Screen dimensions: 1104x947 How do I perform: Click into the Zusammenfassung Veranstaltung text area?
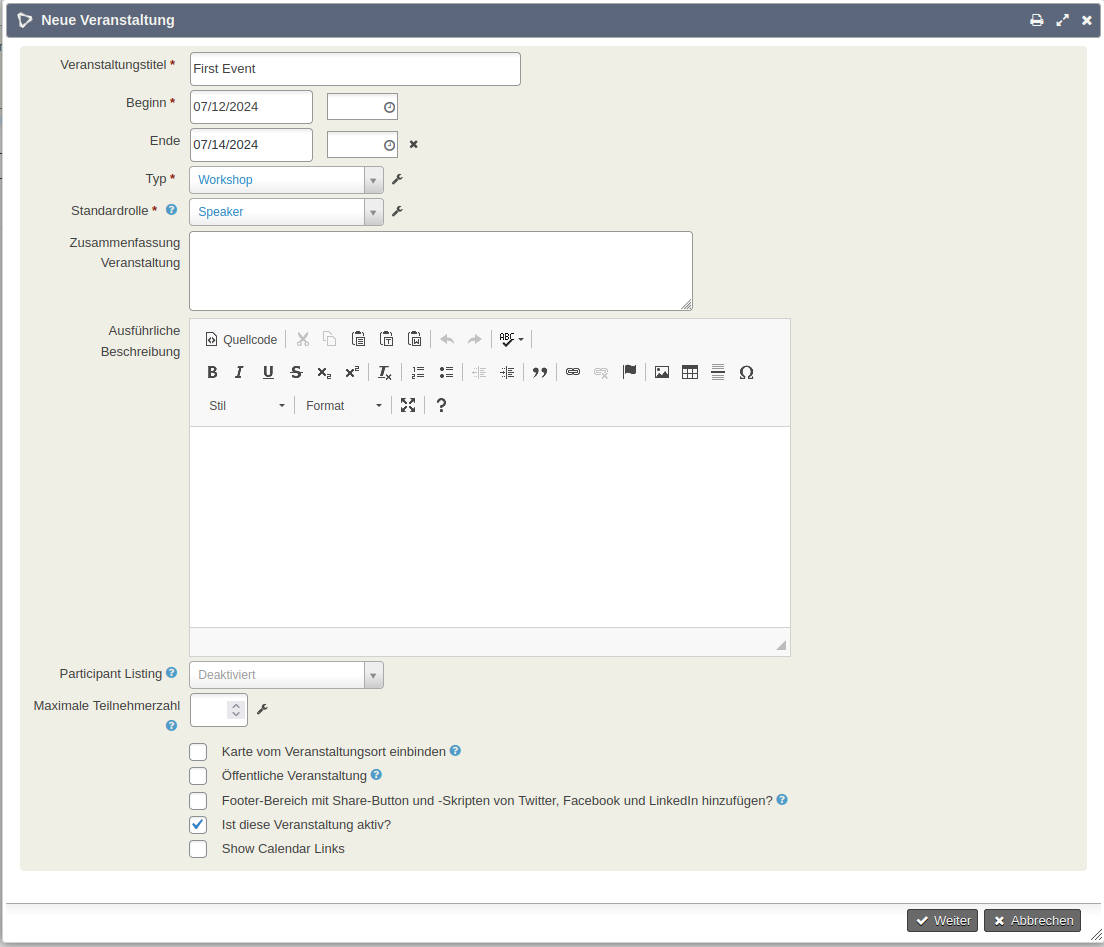(x=440, y=270)
